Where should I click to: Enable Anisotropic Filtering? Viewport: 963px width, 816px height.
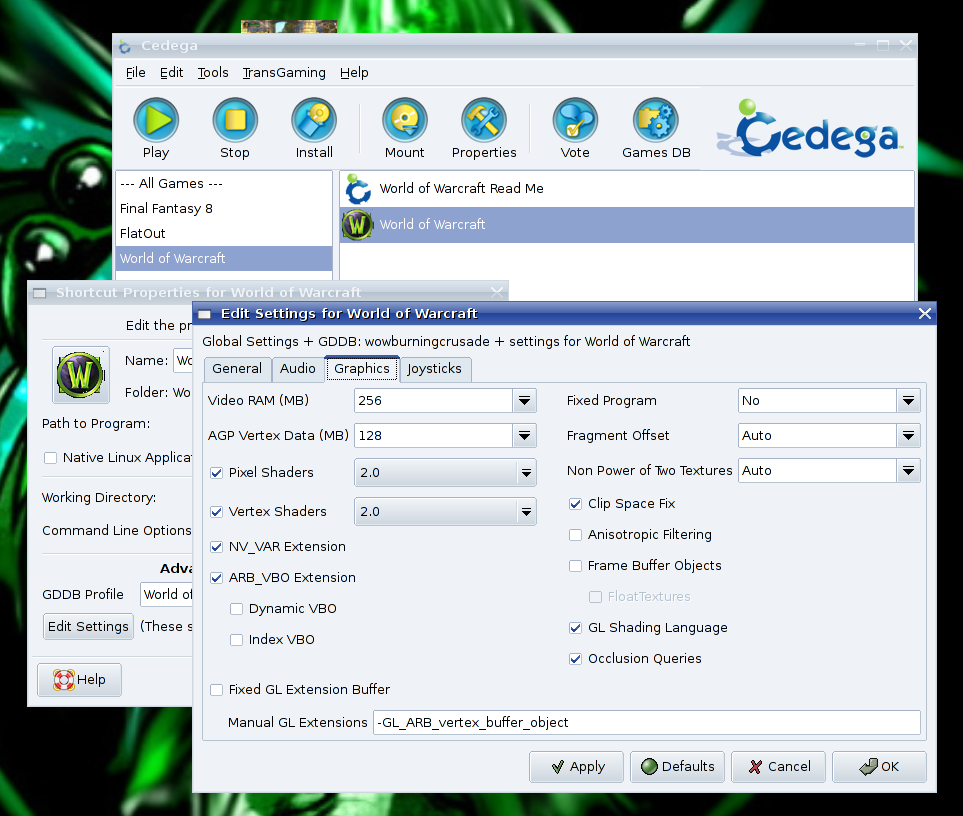point(575,535)
